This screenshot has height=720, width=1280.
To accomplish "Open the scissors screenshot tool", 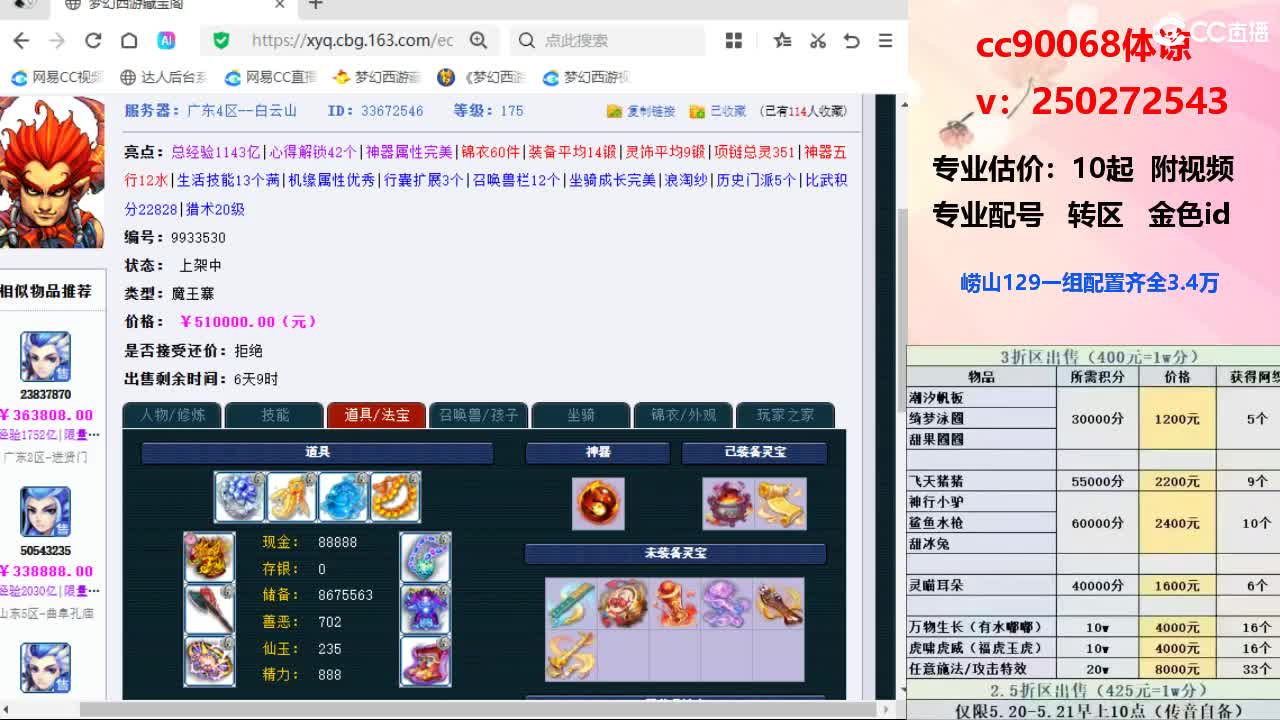I will click(817, 41).
